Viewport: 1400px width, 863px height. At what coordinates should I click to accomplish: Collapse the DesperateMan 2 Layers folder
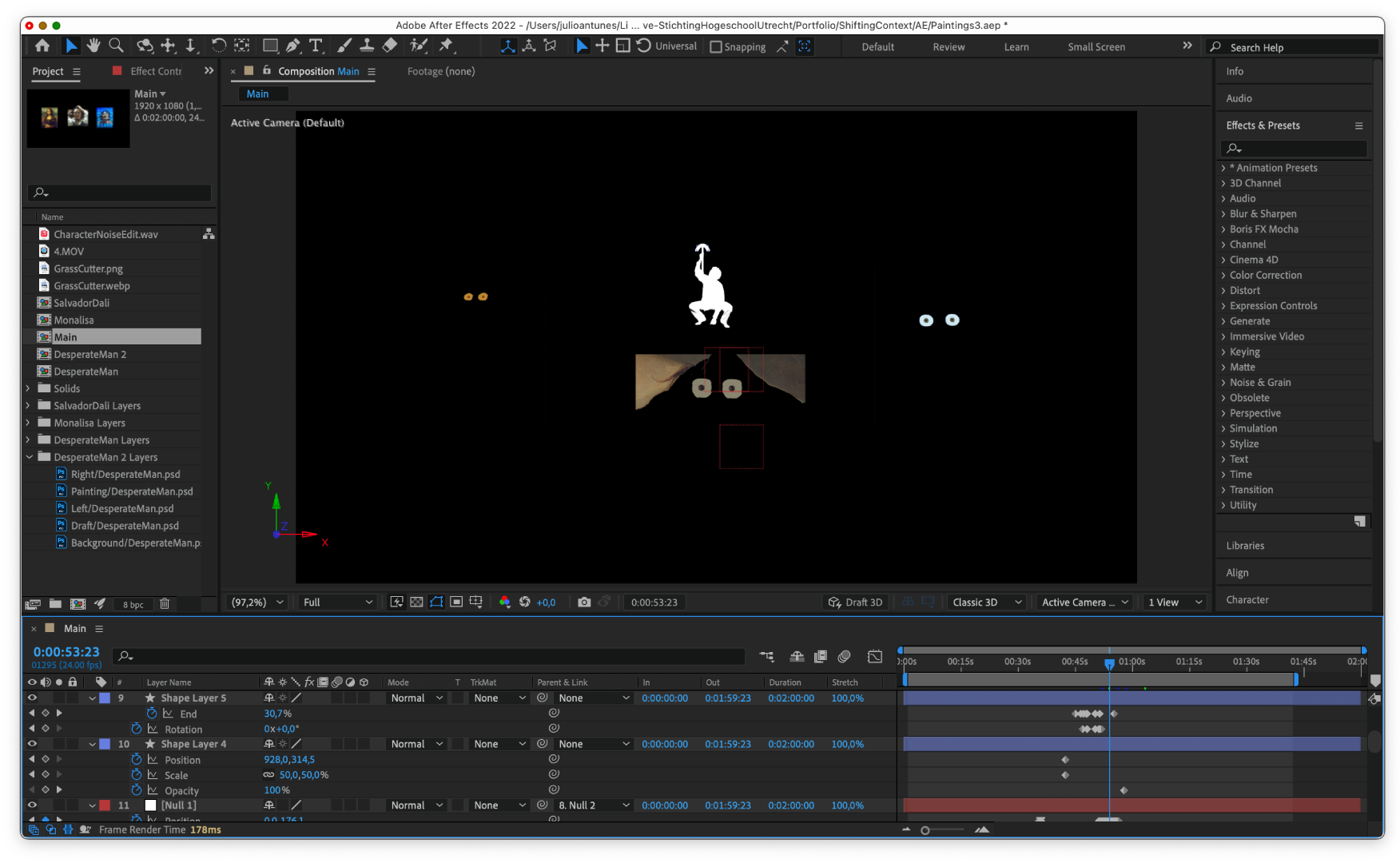pos(29,457)
